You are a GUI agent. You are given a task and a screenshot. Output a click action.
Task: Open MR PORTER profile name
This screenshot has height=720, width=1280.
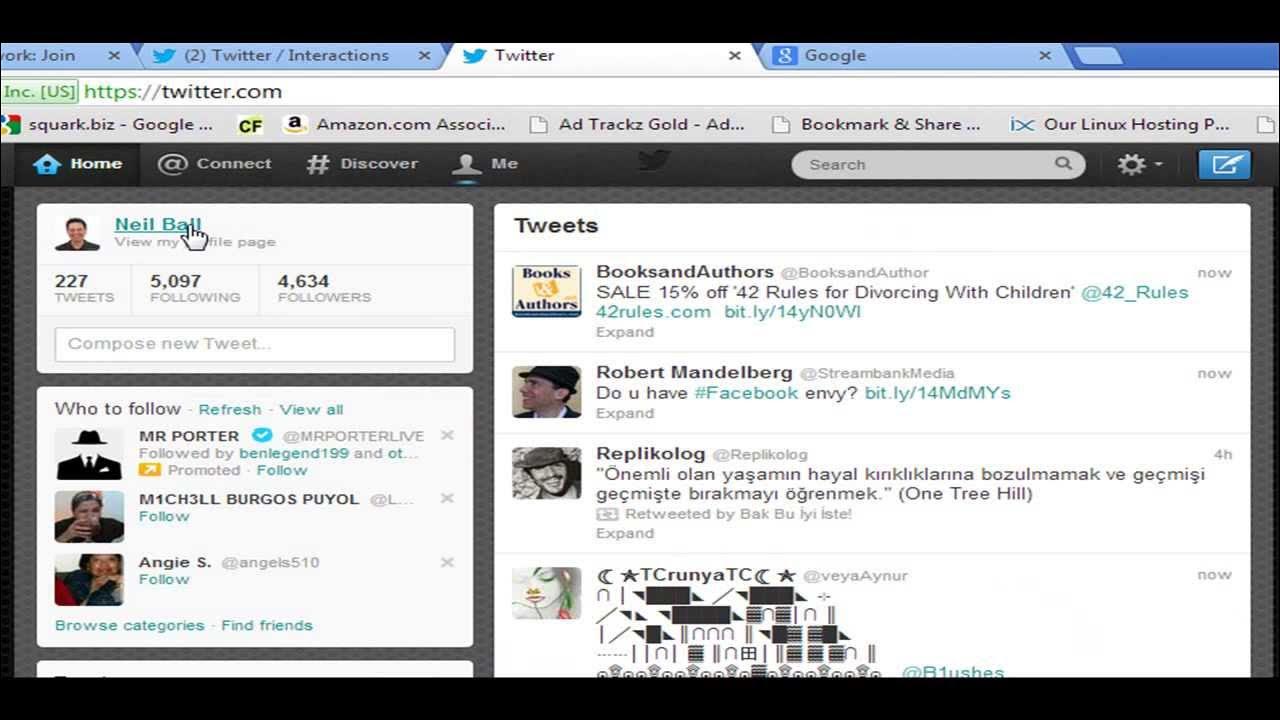click(x=189, y=436)
